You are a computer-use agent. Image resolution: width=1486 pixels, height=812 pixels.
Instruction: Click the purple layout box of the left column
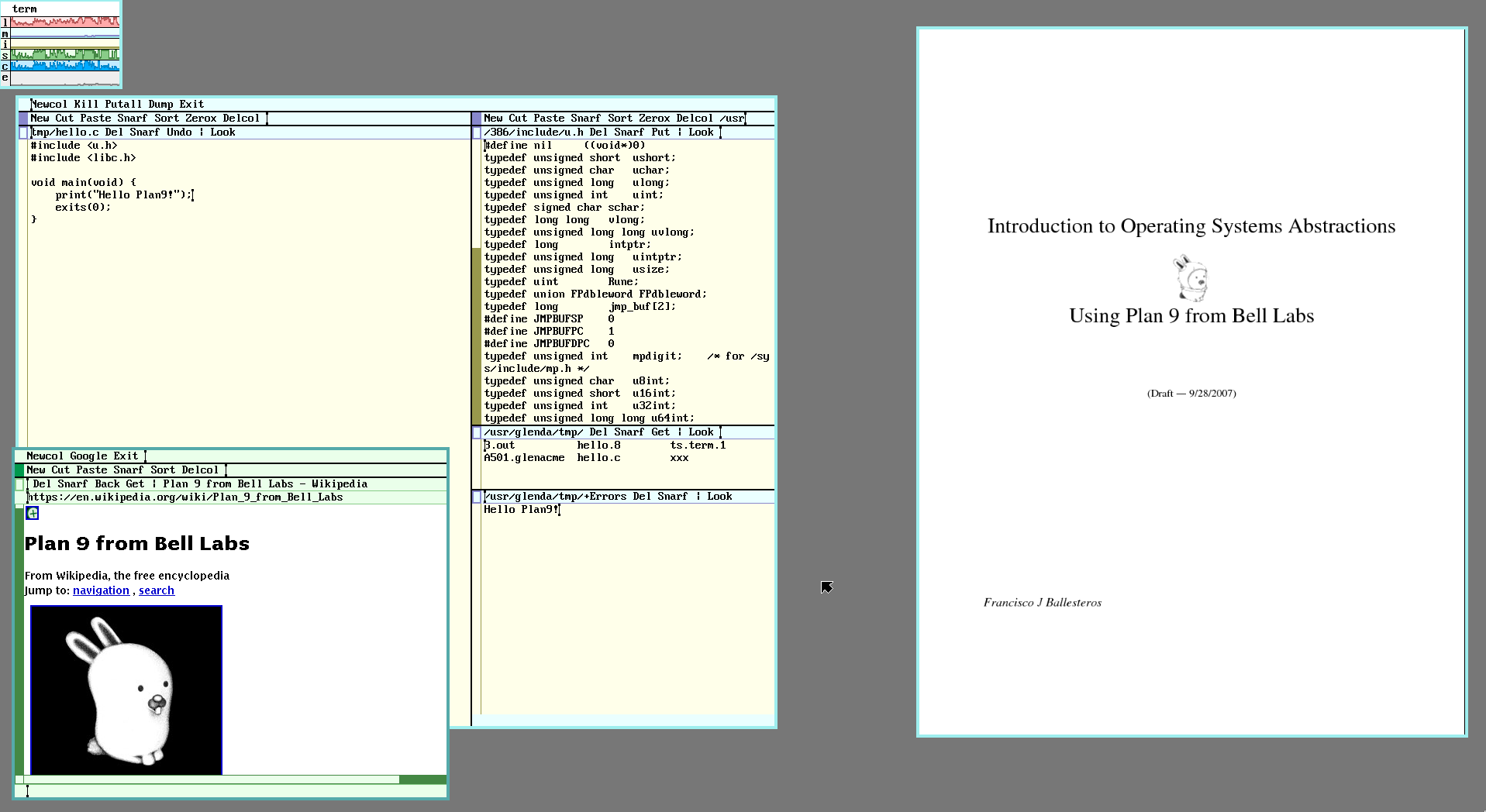click(x=23, y=119)
